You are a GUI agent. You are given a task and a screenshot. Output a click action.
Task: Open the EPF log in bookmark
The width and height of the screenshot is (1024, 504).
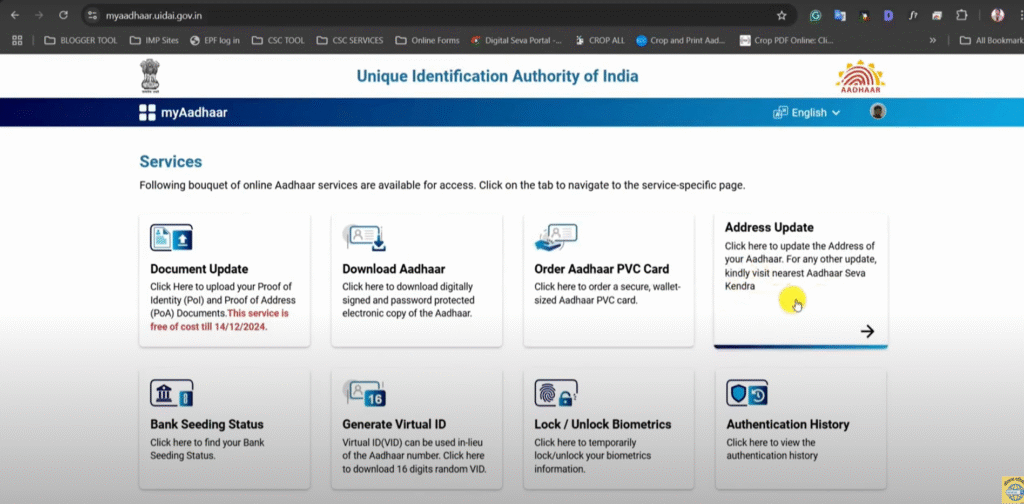click(x=214, y=41)
